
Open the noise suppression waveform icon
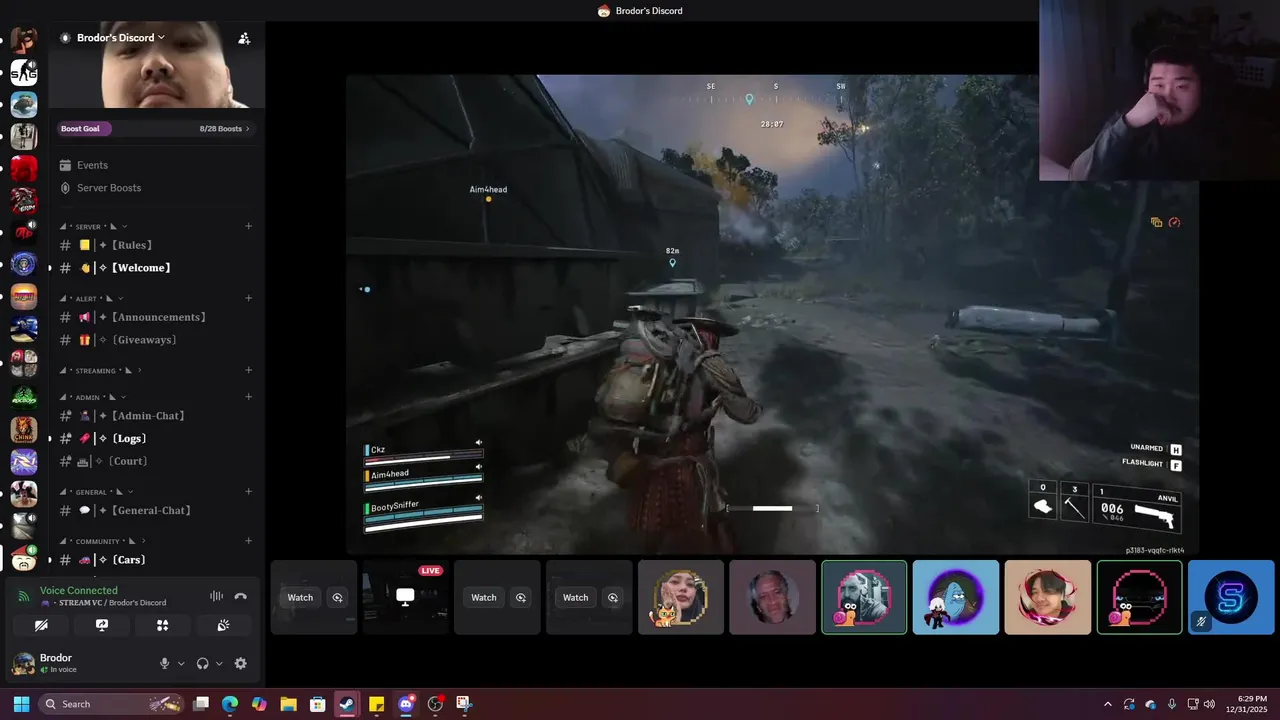click(x=216, y=596)
